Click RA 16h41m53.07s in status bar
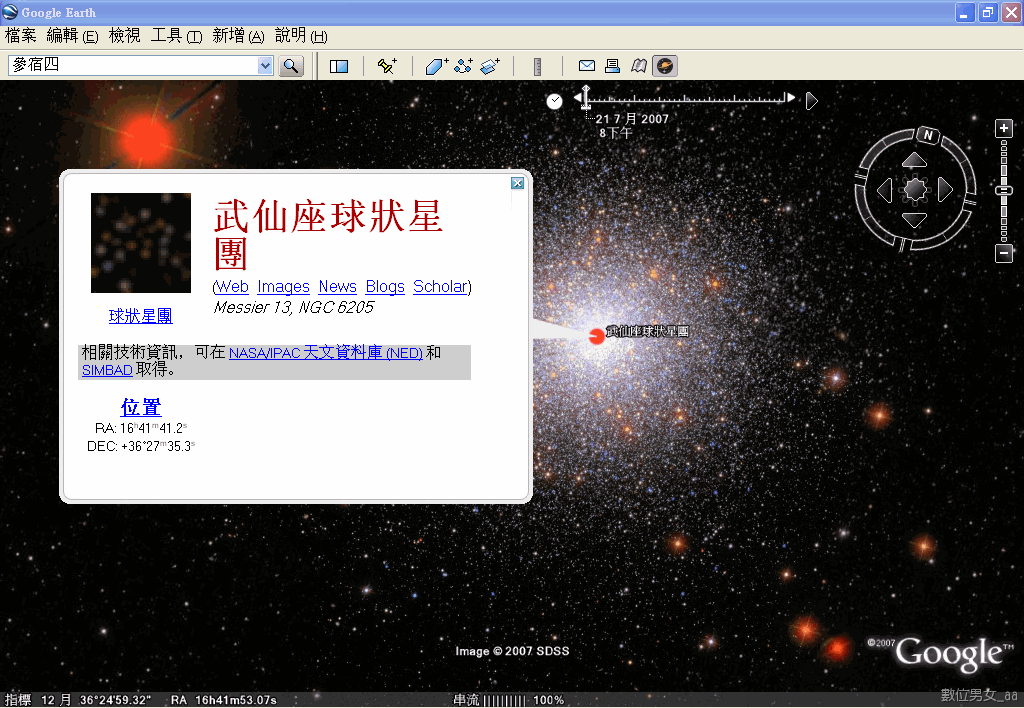This screenshot has width=1024, height=708. click(x=224, y=700)
